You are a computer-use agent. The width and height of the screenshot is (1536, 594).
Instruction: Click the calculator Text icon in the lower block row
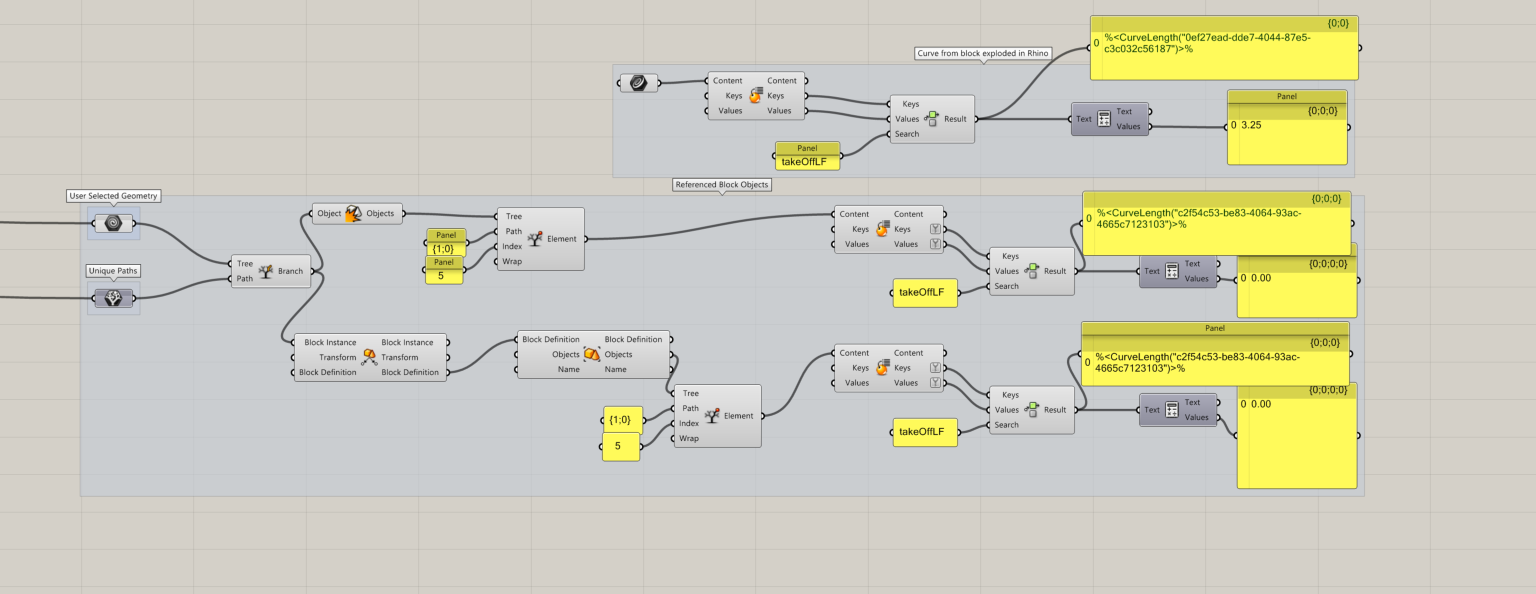point(1172,410)
